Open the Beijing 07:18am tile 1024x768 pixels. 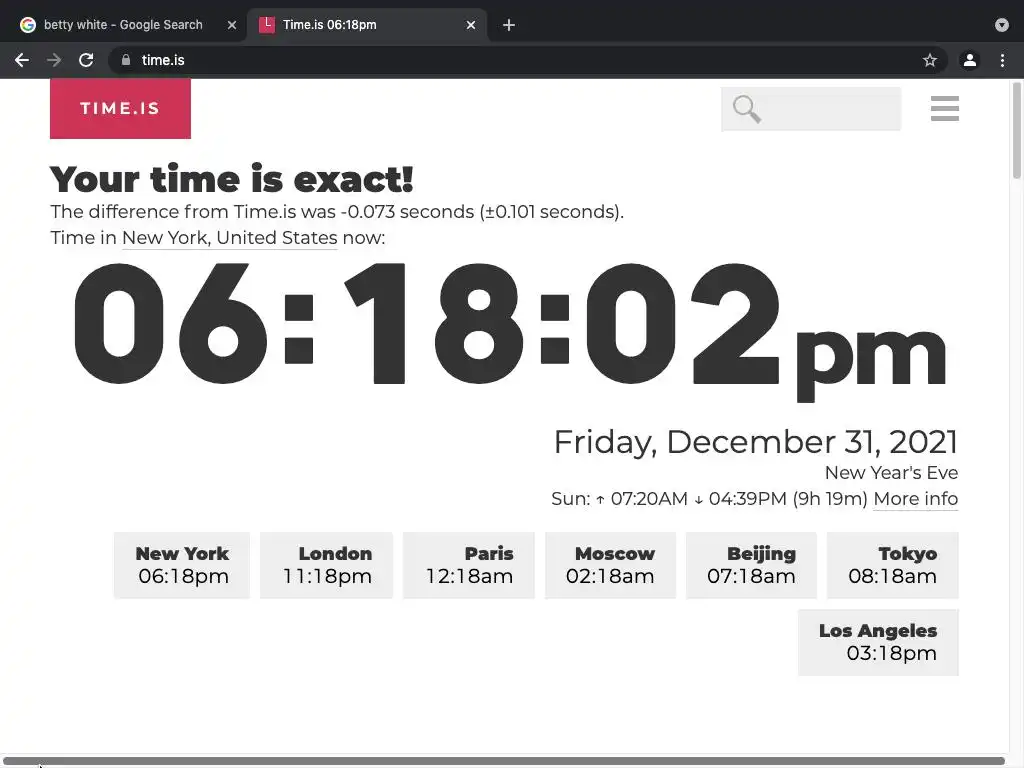751,565
